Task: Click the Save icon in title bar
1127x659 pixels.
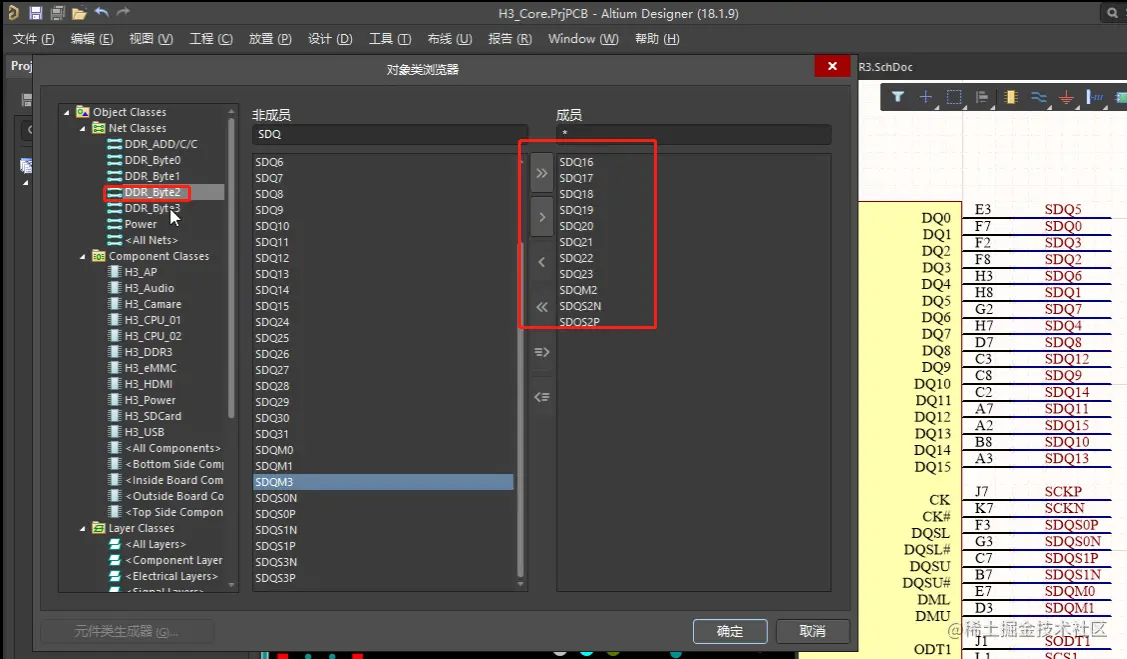Action: click(x=35, y=13)
